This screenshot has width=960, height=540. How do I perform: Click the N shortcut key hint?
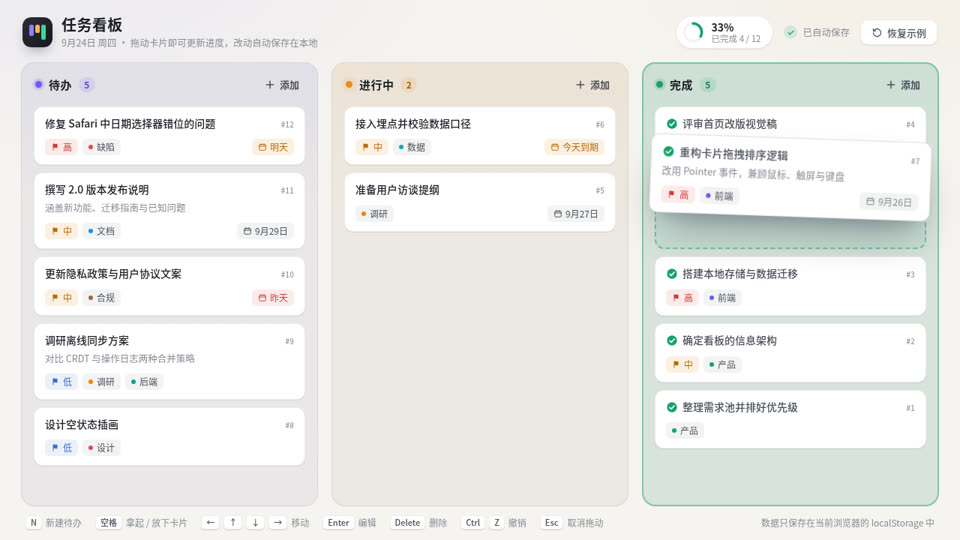pyautogui.click(x=34, y=522)
